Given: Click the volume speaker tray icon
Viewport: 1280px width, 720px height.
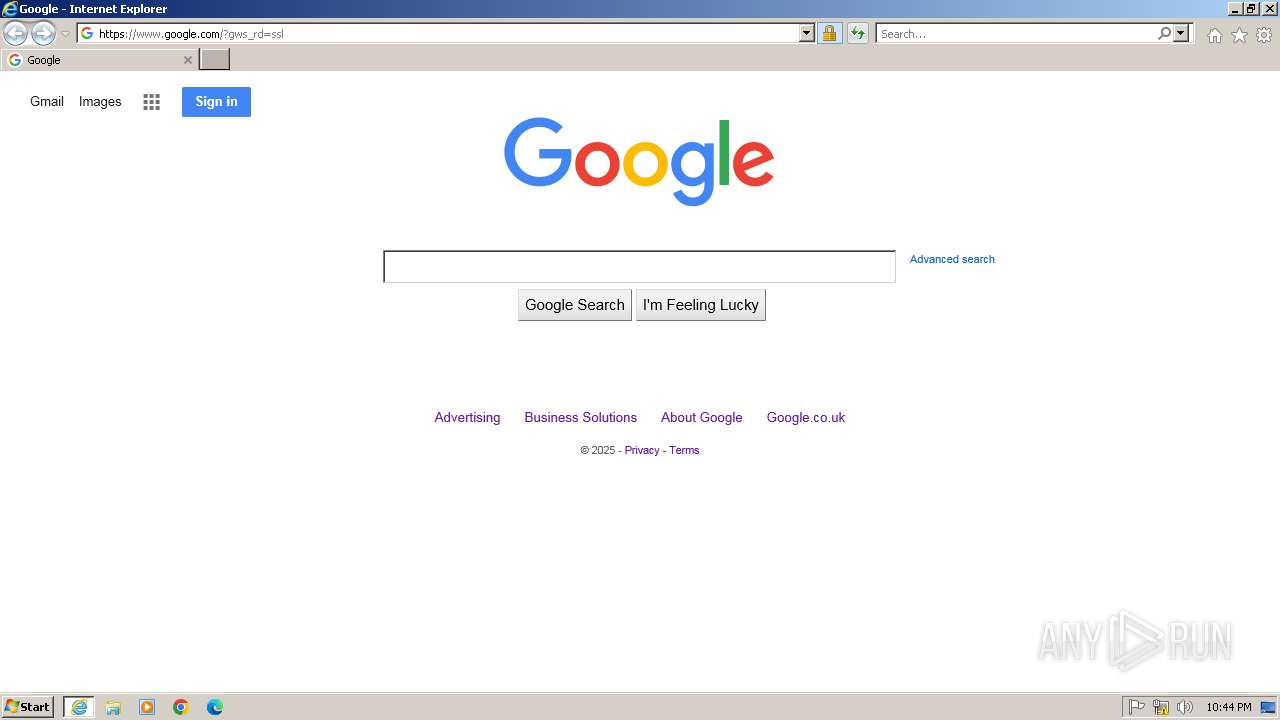Looking at the screenshot, I should pyautogui.click(x=1185, y=707).
